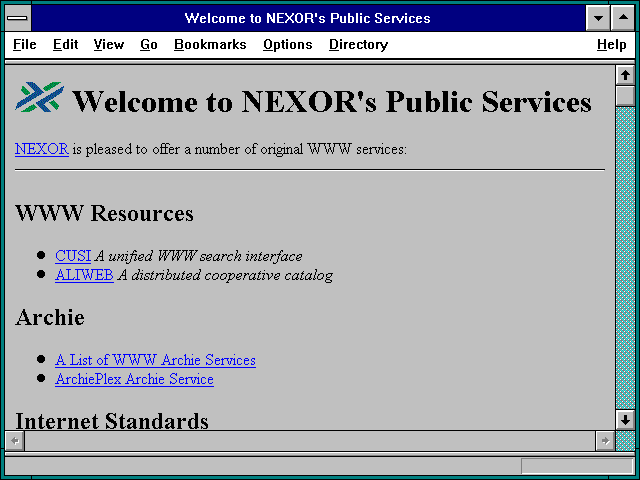The height and width of the screenshot is (480, 640).
Task: Open the window control menu box
Action: [x=18, y=18]
